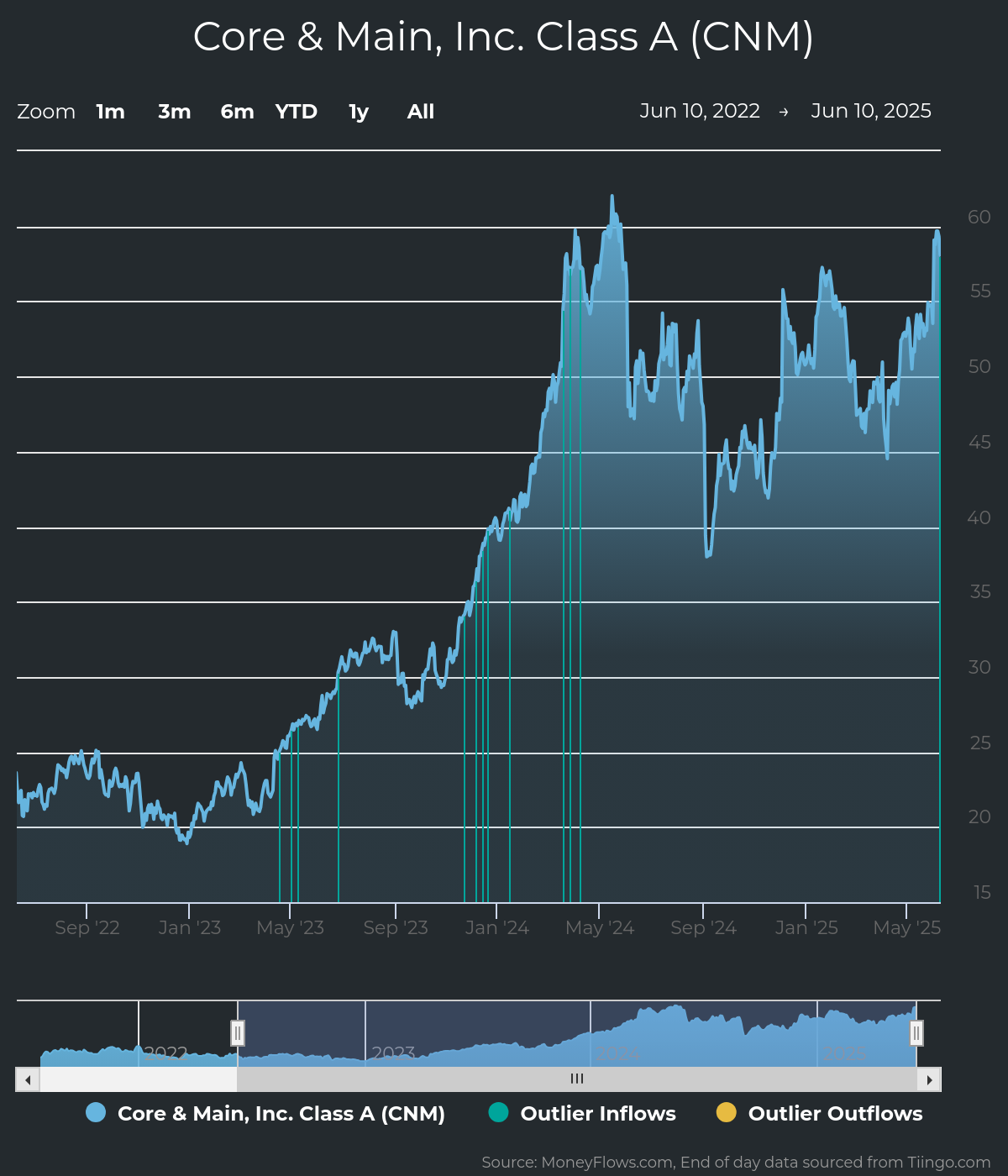
Task: Toggle the Outlier Inflows series legend
Action: pyautogui.click(x=582, y=1113)
